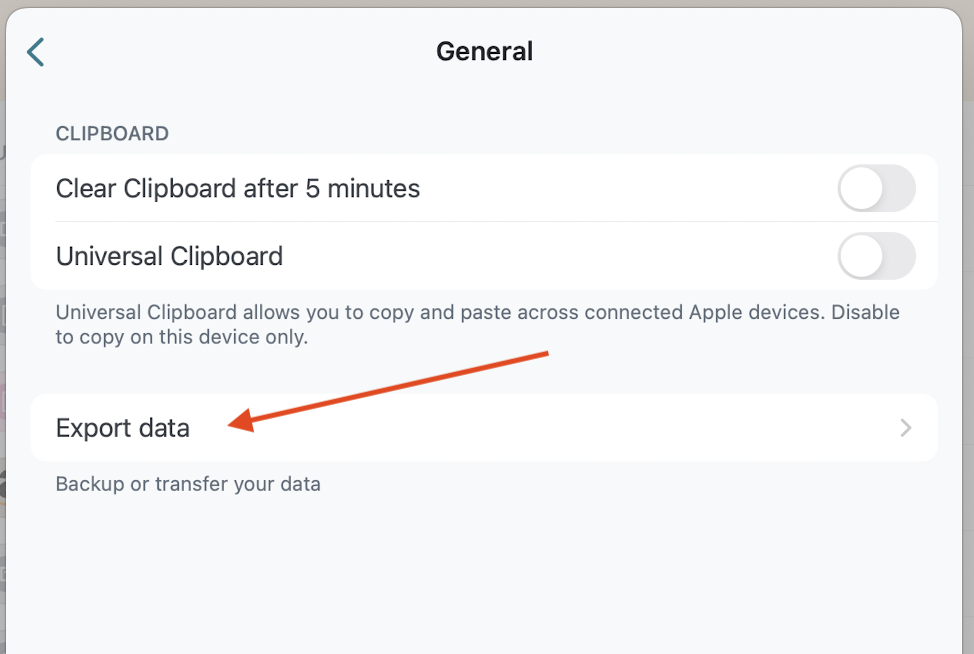Image resolution: width=974 pixels, height=654 pixels.
Task: Click the Universal Clipboard toggle slider
Action: 877,256
